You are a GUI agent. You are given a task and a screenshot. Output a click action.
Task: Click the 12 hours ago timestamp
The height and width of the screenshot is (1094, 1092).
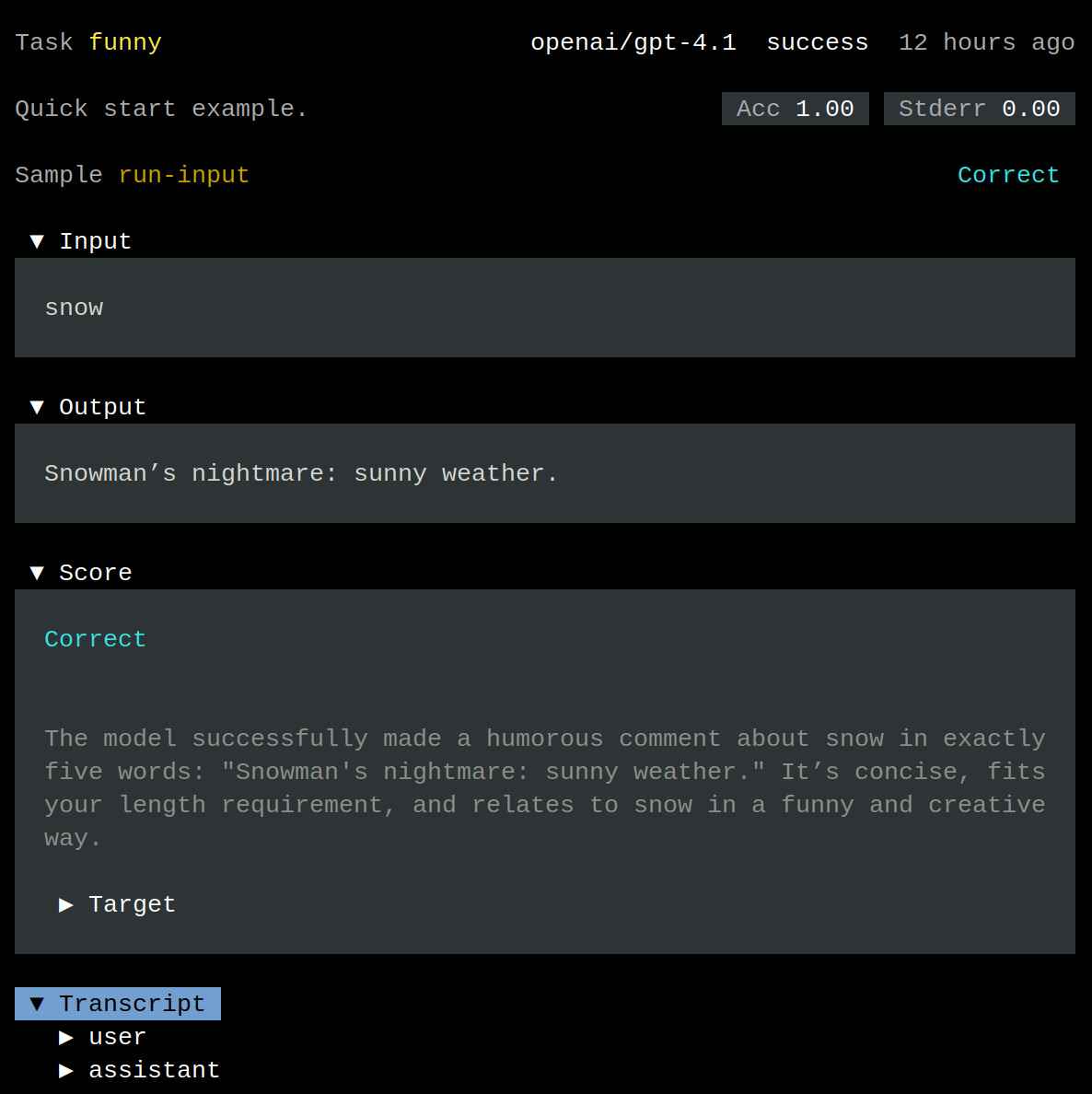click(x=986, y=42)
